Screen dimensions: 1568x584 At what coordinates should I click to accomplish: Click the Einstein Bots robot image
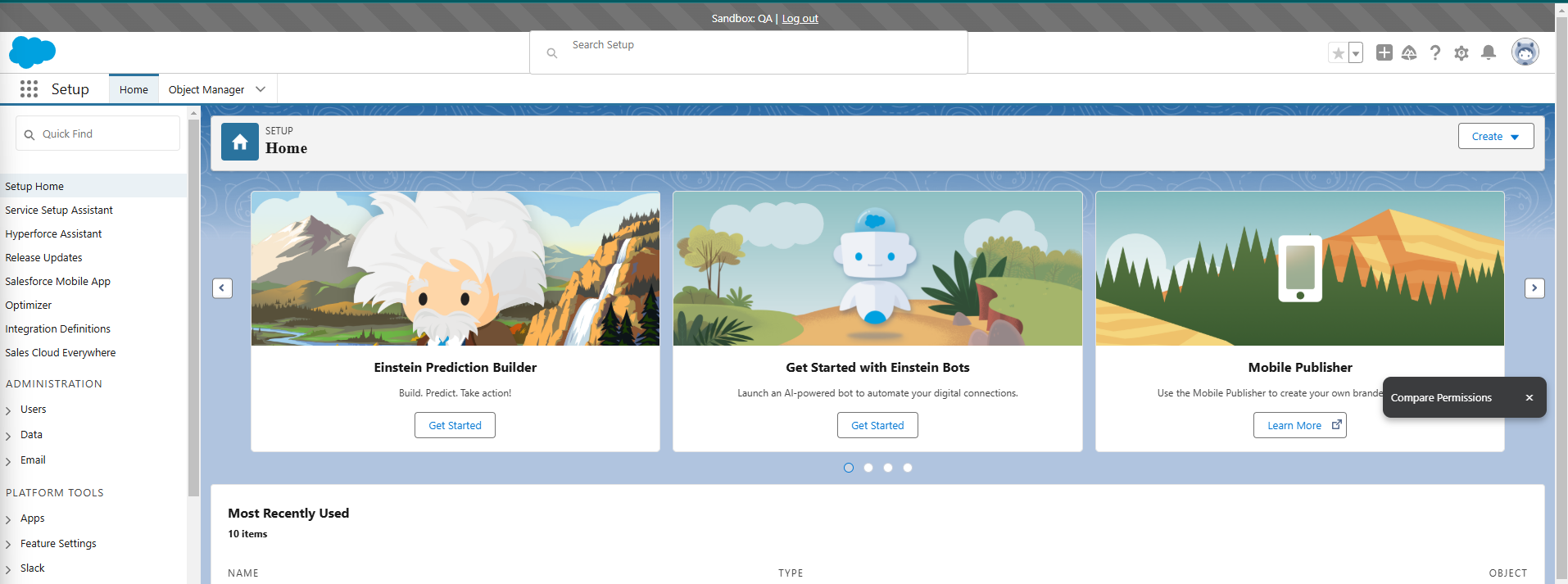877,269
